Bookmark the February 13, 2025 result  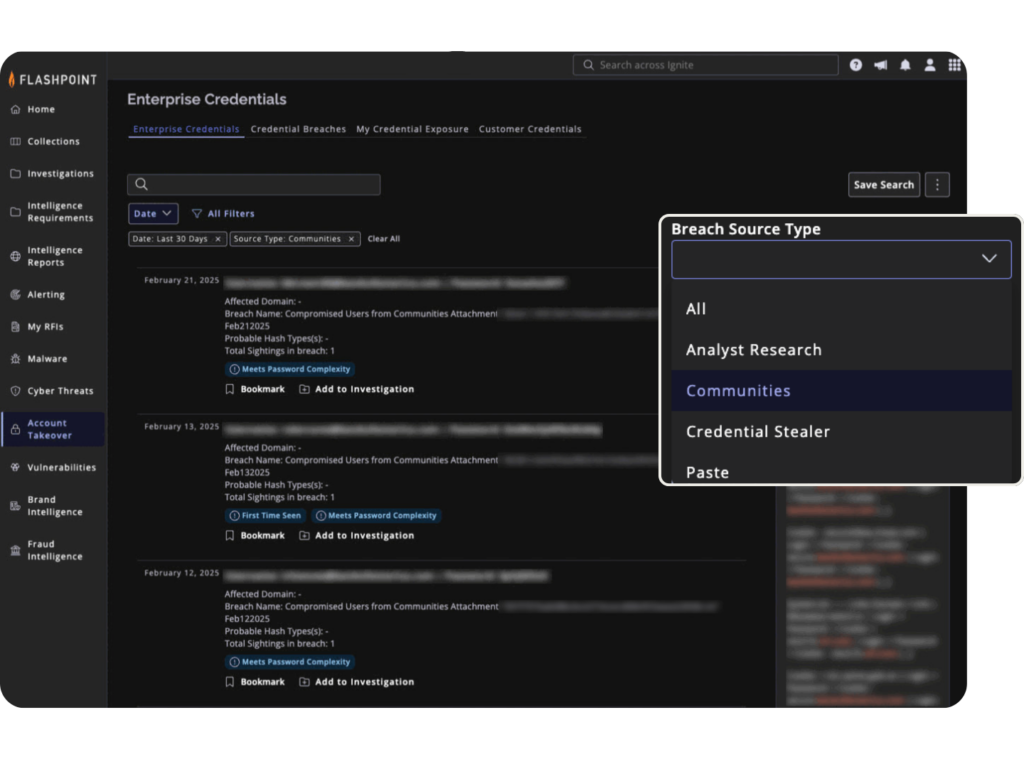pyautogui.click(x=255, y=536)
